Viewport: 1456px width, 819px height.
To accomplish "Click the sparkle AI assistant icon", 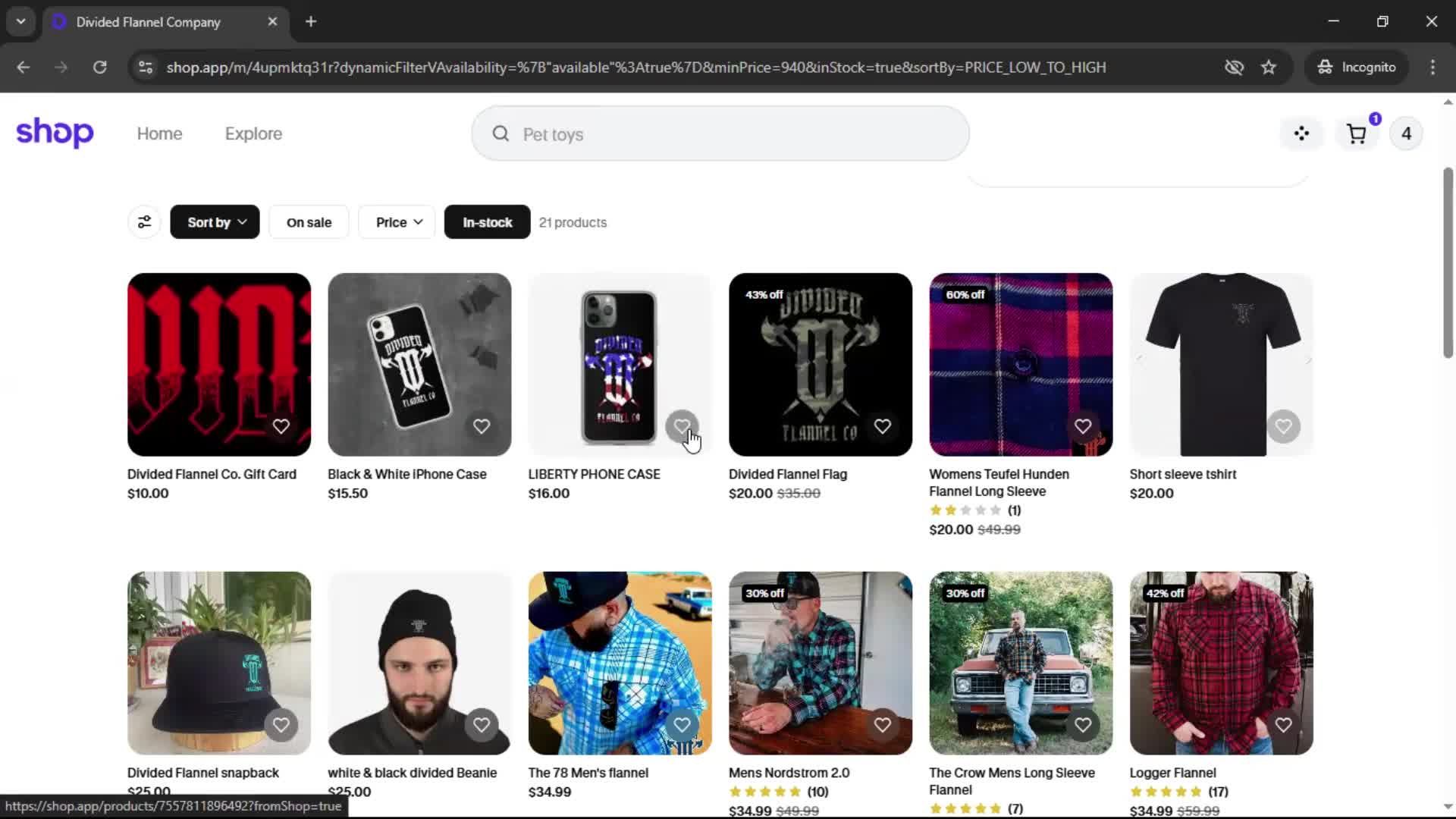I will pyautogui.click(x=1301, y=134).
